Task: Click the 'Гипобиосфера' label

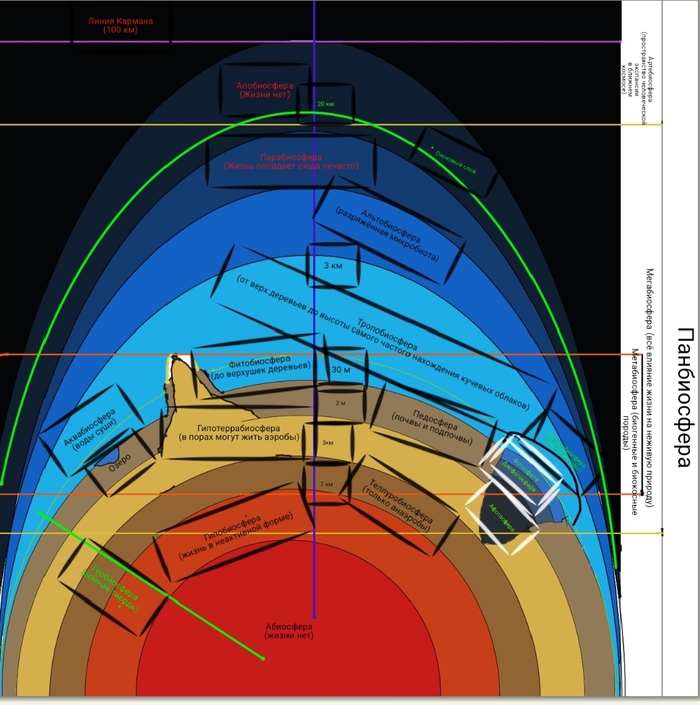Action: pyautogui.click(x=232, y=530)
